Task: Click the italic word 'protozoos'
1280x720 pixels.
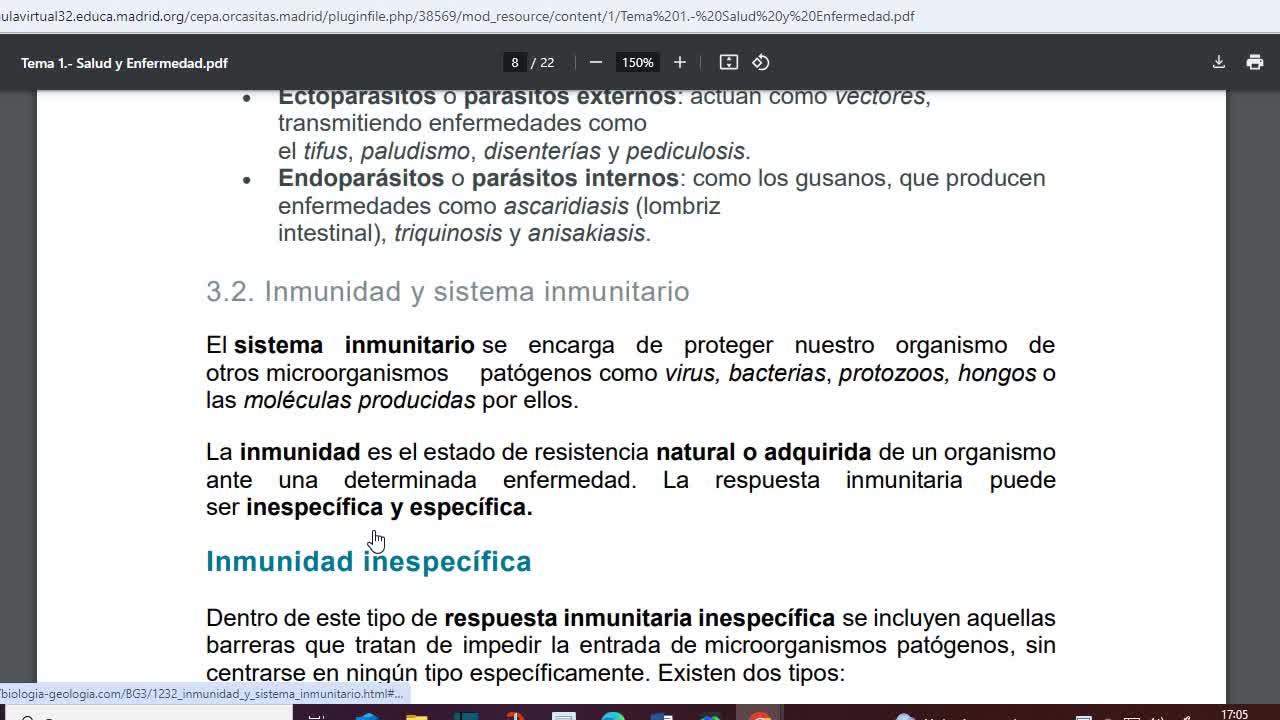Action: pos(892,373)
